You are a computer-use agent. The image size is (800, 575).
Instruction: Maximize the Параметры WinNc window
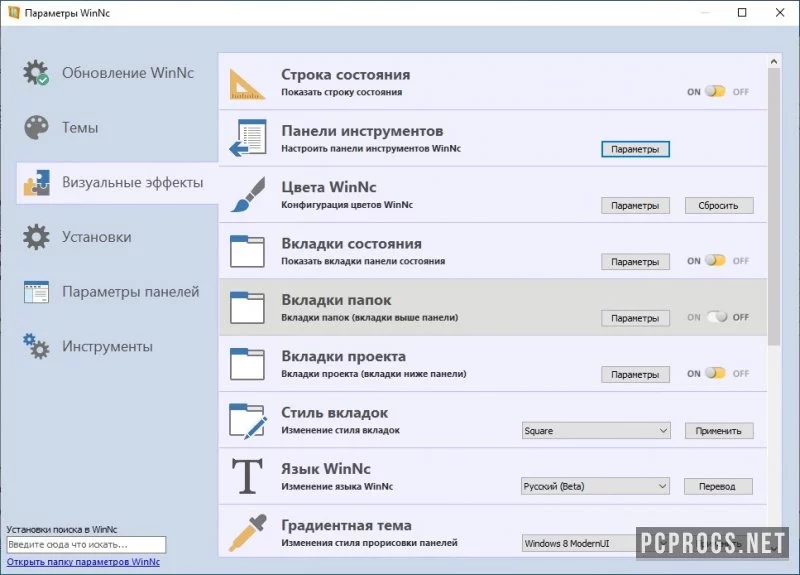coord(742,13)
